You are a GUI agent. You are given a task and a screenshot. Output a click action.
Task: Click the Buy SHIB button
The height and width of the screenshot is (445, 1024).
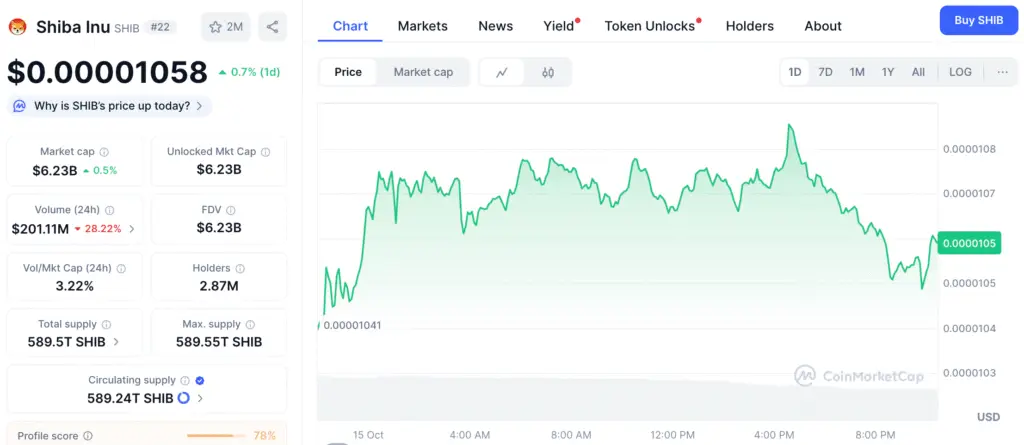(978, 20)
